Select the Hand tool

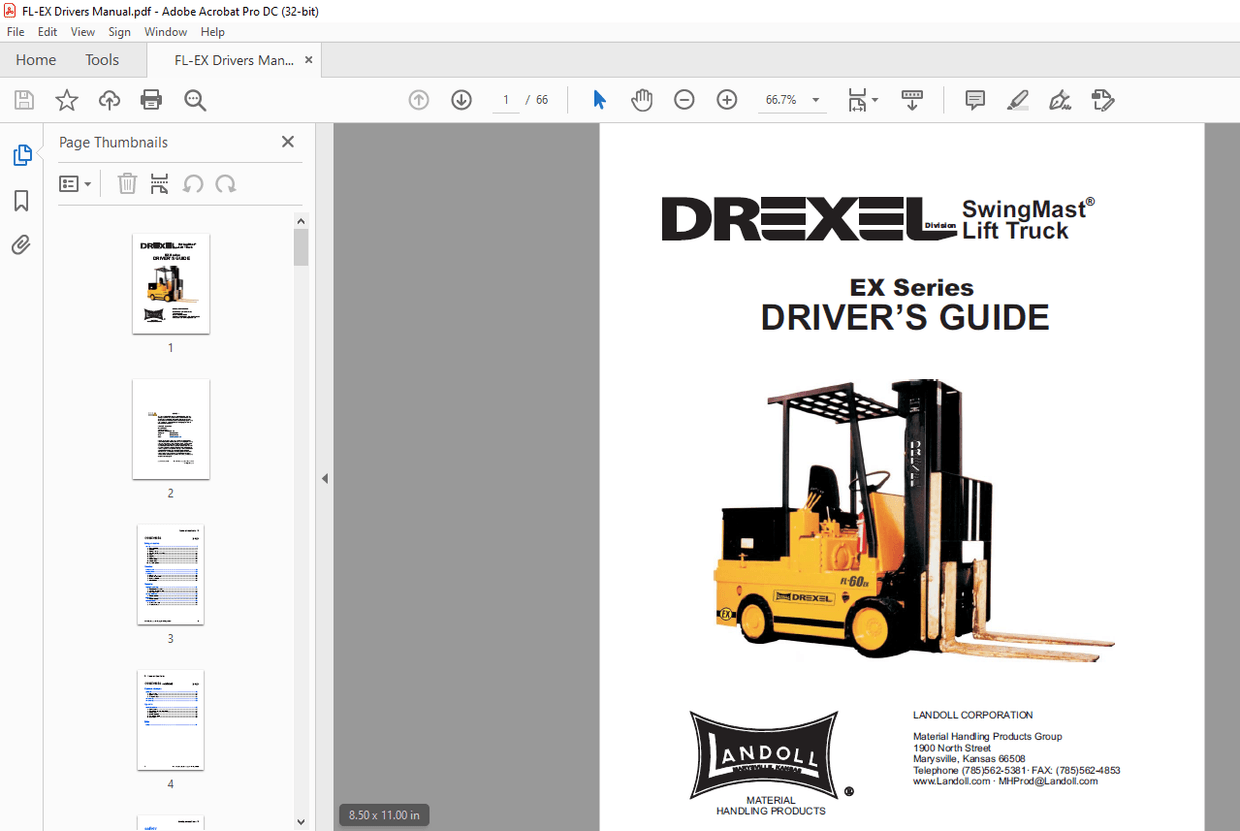[x=641, y=100]
